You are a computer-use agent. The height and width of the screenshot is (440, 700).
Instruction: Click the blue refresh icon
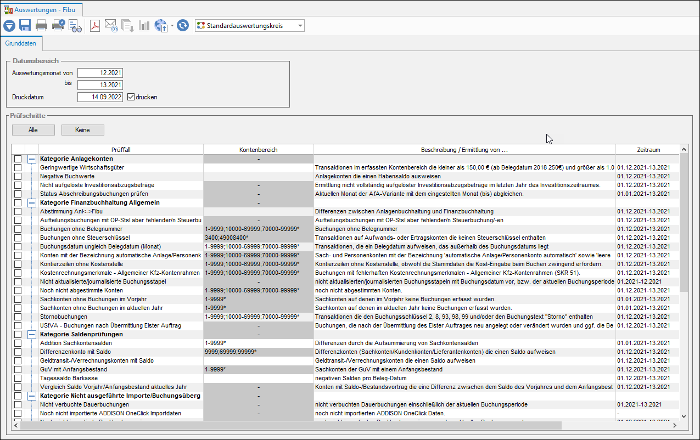(x=183, y=25)
